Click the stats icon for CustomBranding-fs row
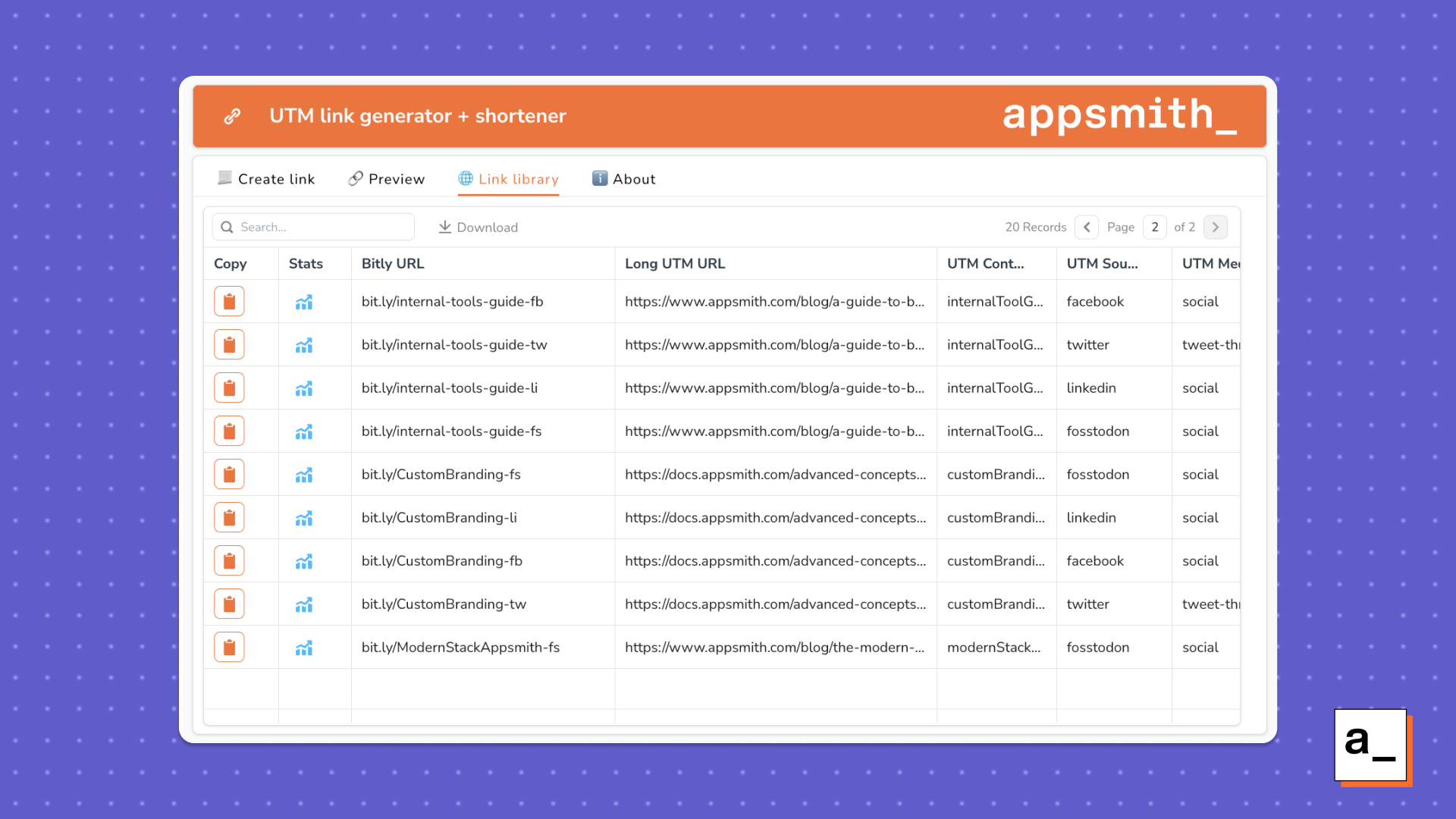1456x819 pixels. coord(304,474)
